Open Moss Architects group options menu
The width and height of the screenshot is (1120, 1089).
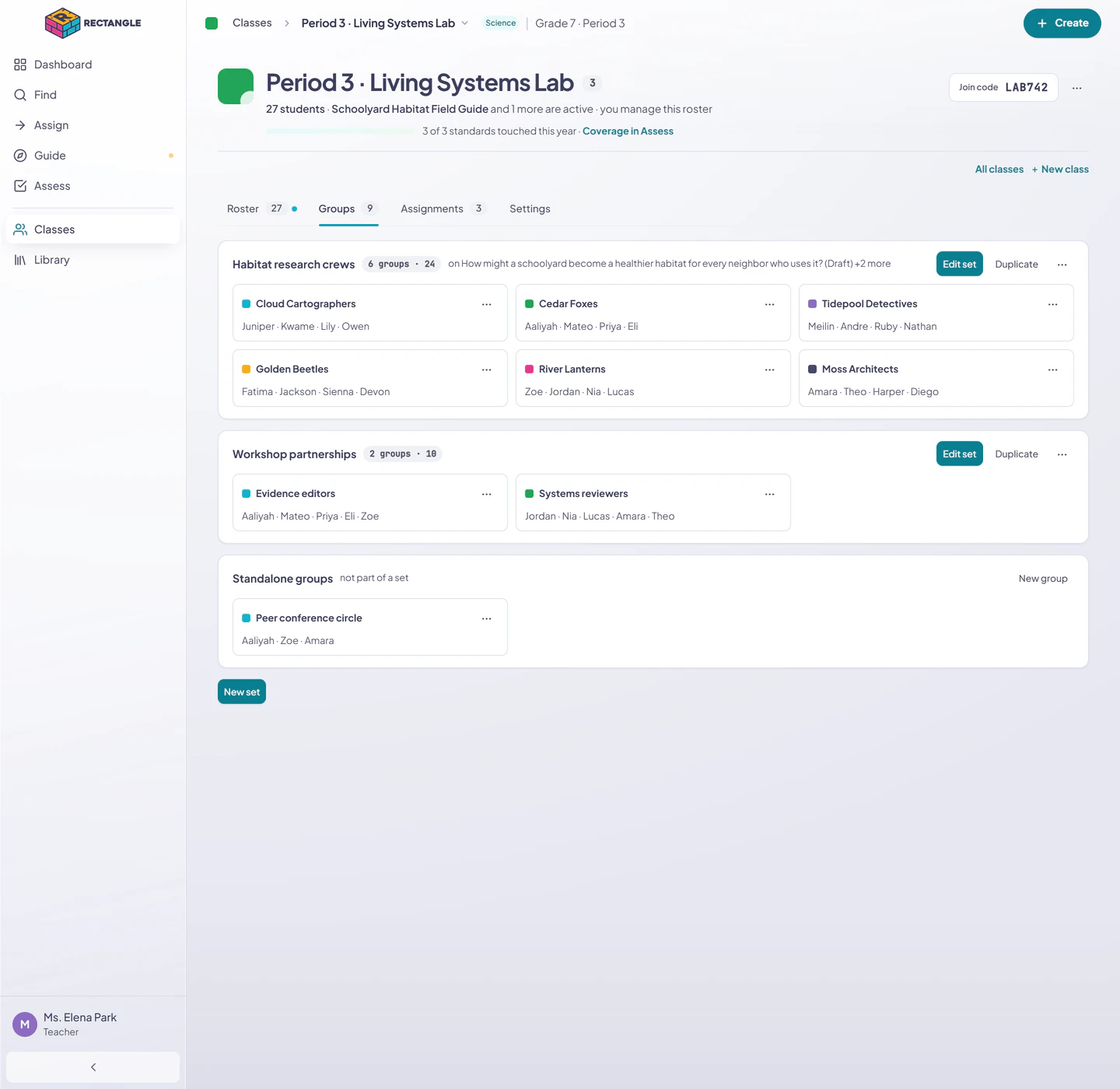(x=1053, y=369)
